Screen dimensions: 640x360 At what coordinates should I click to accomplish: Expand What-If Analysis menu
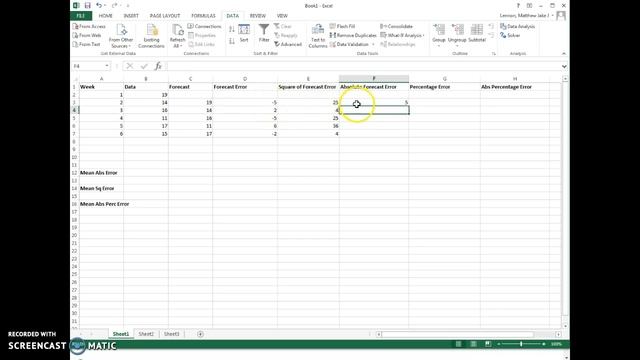(402, 35)
